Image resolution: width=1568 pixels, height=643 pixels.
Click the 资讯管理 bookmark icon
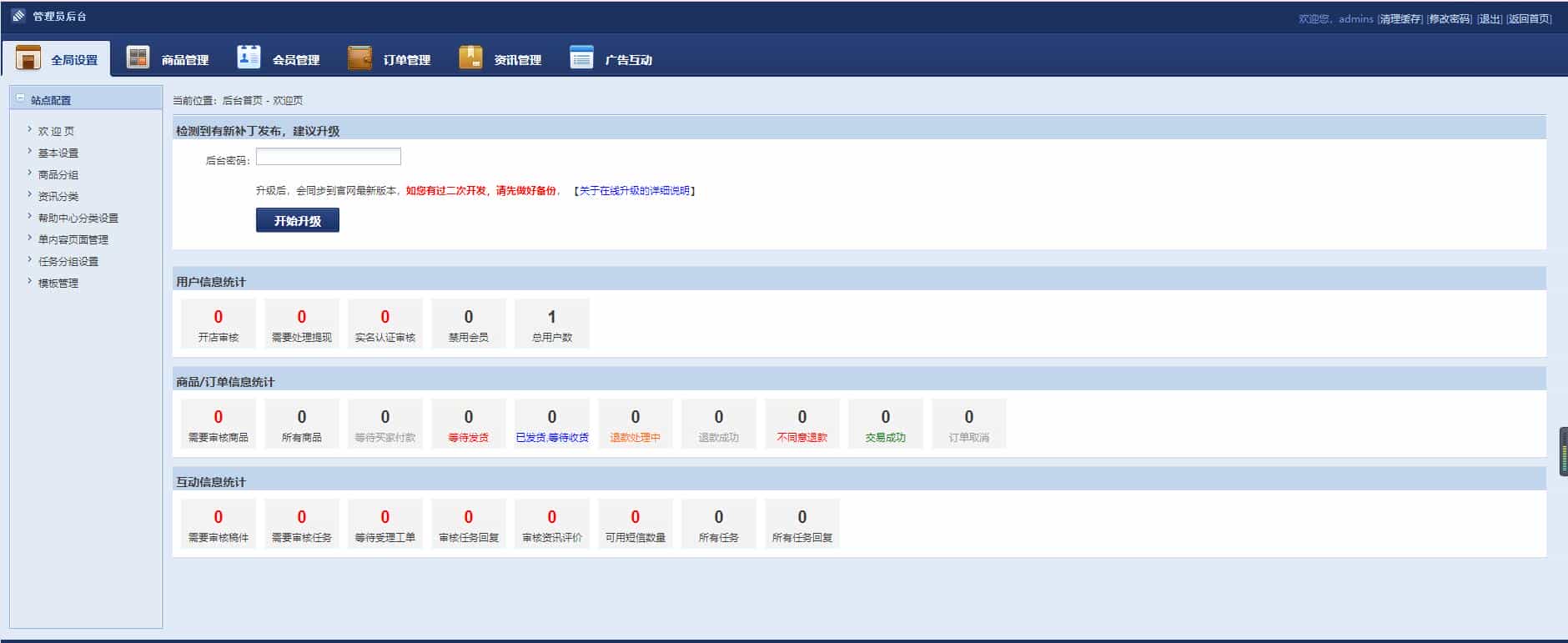[470, 58]
